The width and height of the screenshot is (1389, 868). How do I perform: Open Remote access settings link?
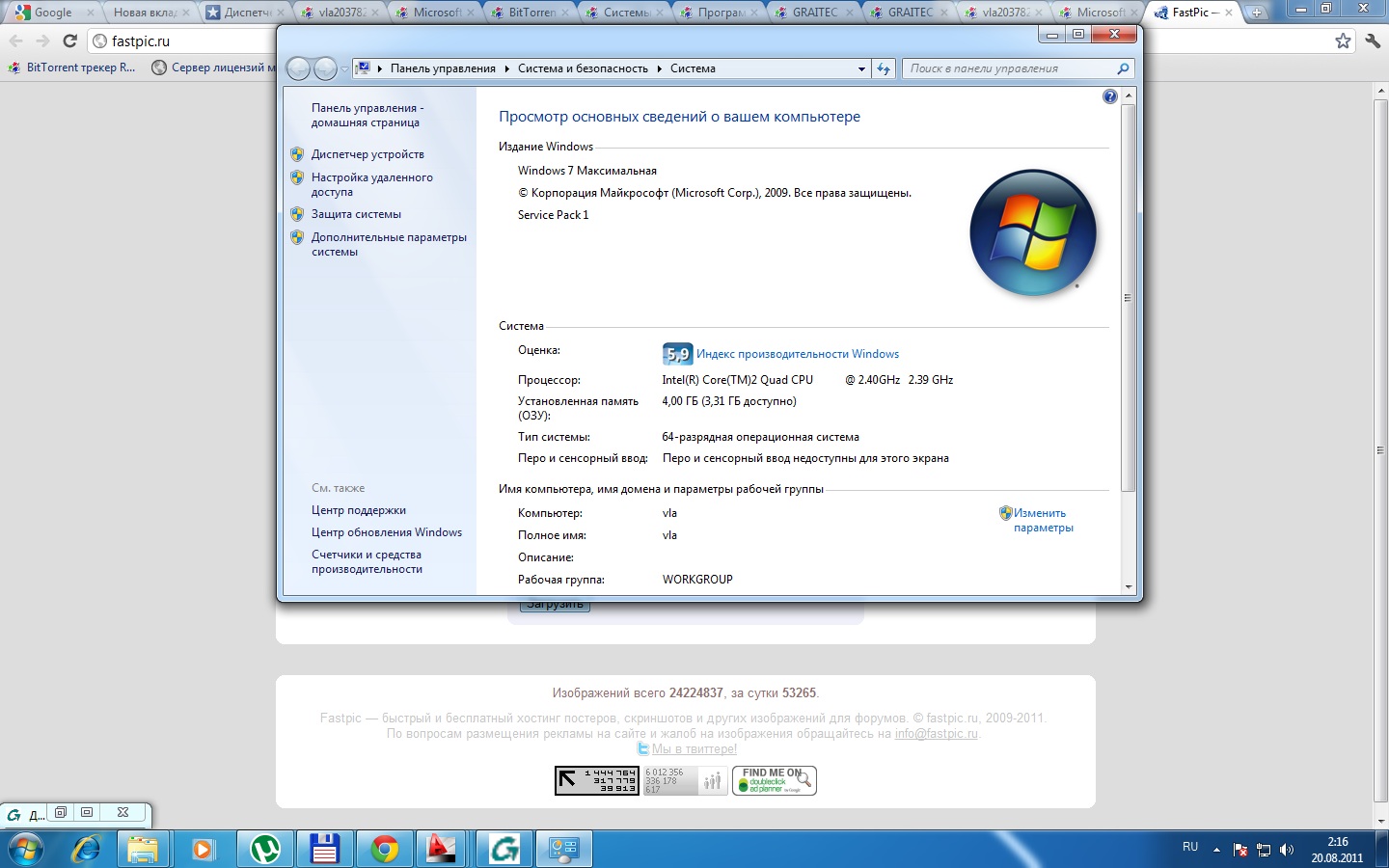pyautogui.click(x=371, y=184)
